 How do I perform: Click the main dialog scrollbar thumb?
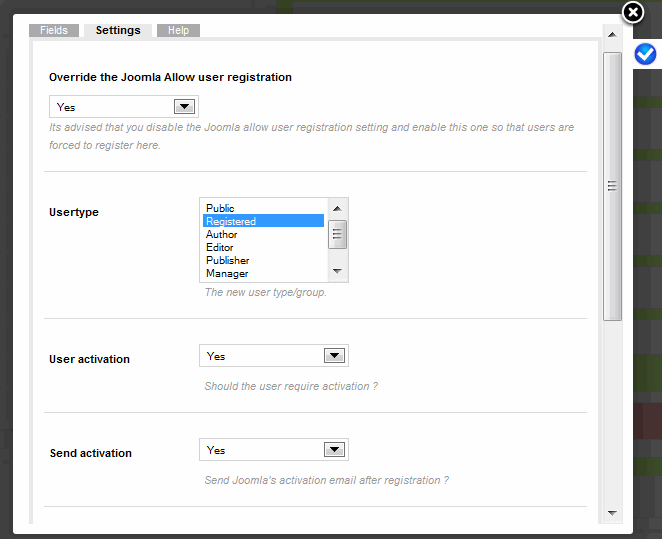tap(612, 186)
